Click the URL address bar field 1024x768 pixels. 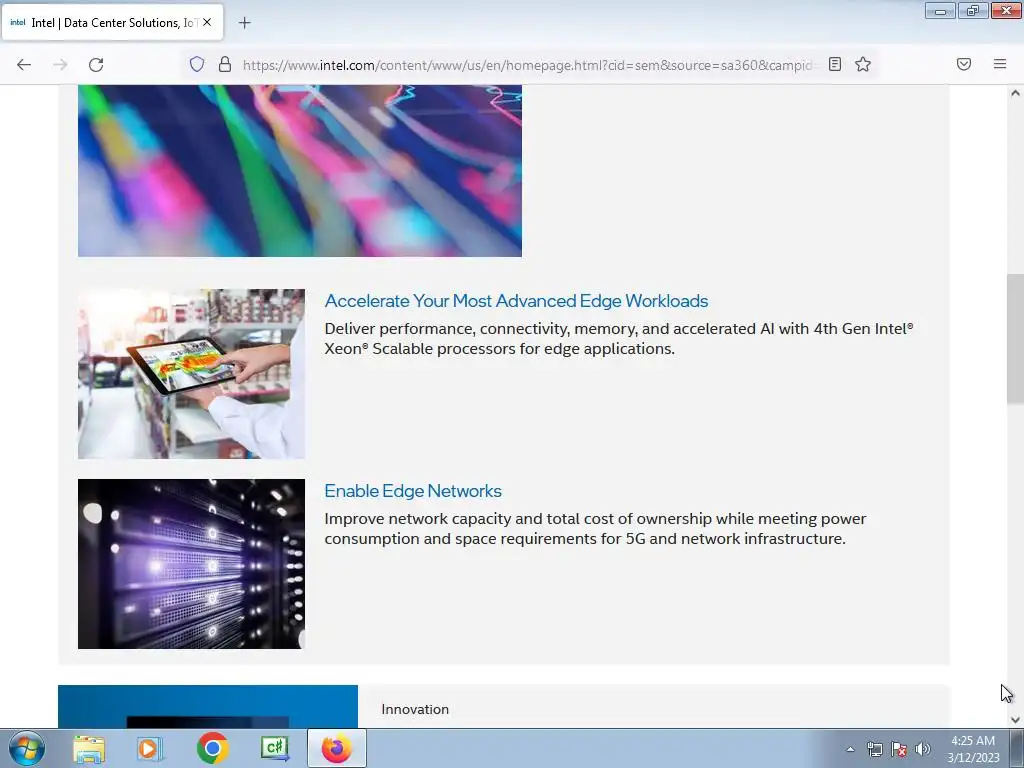click(528, 65)
